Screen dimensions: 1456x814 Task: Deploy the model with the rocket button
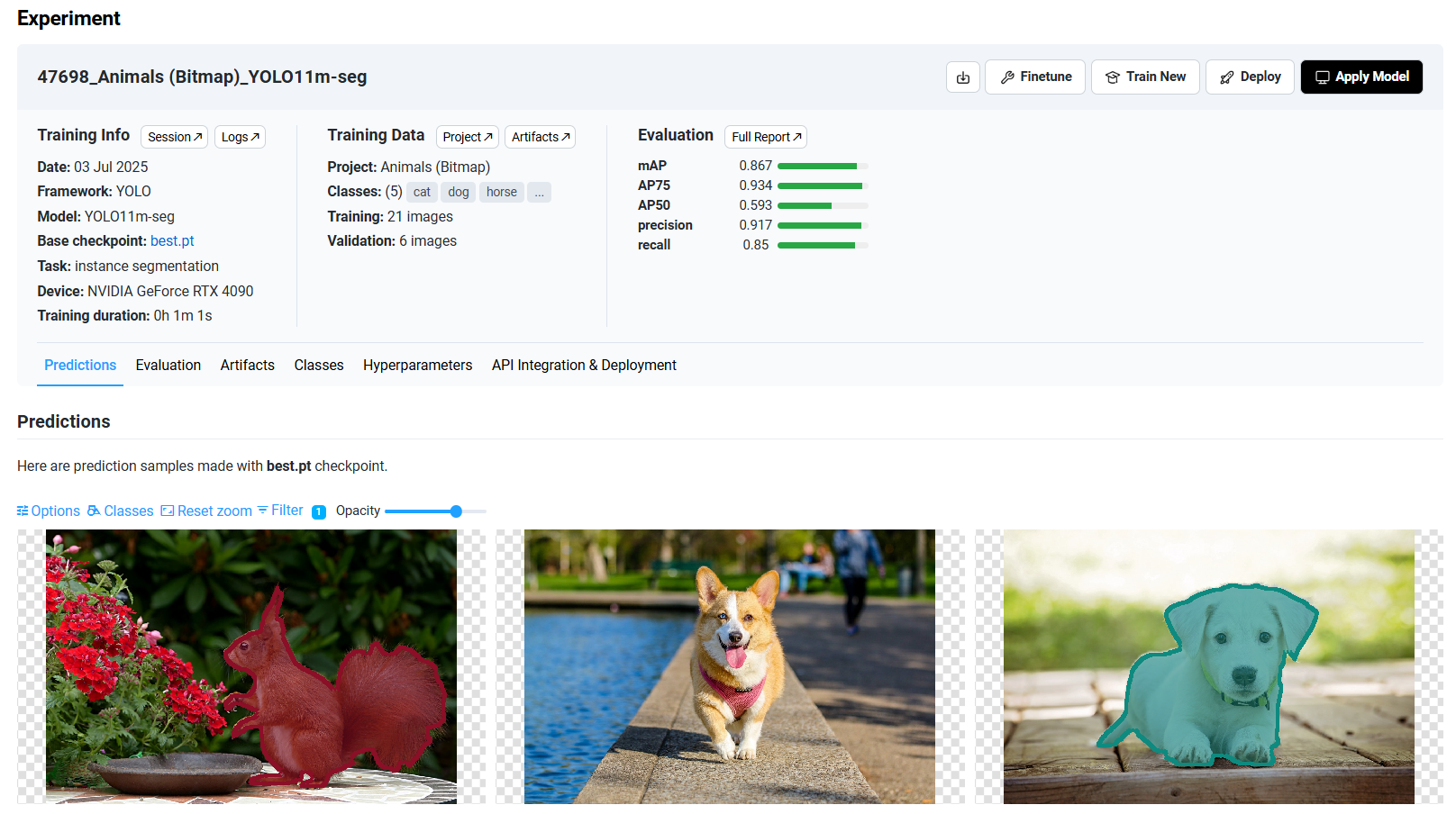click(1250, 77)
